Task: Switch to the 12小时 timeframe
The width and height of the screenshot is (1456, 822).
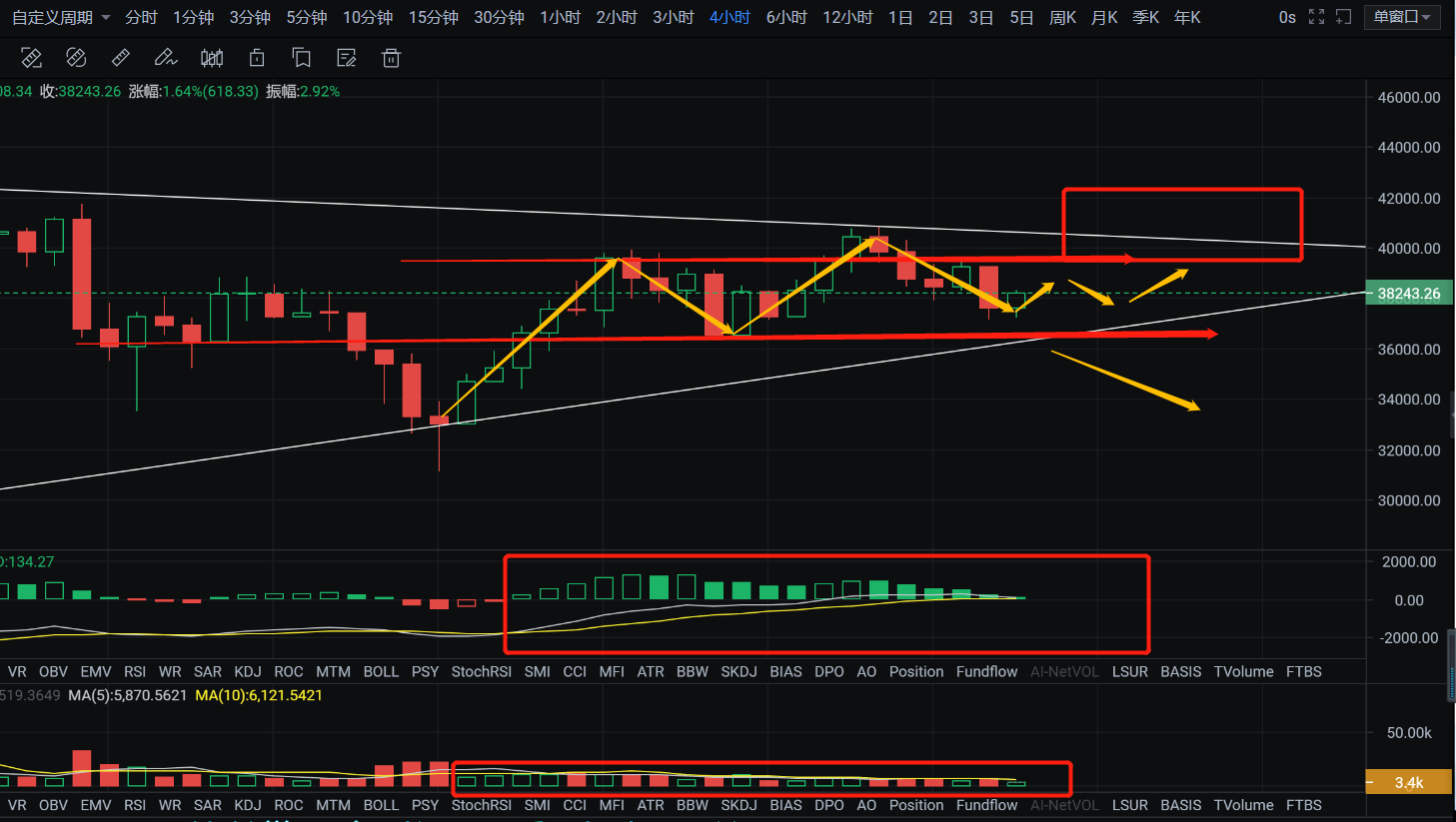Action: point(847,18)
